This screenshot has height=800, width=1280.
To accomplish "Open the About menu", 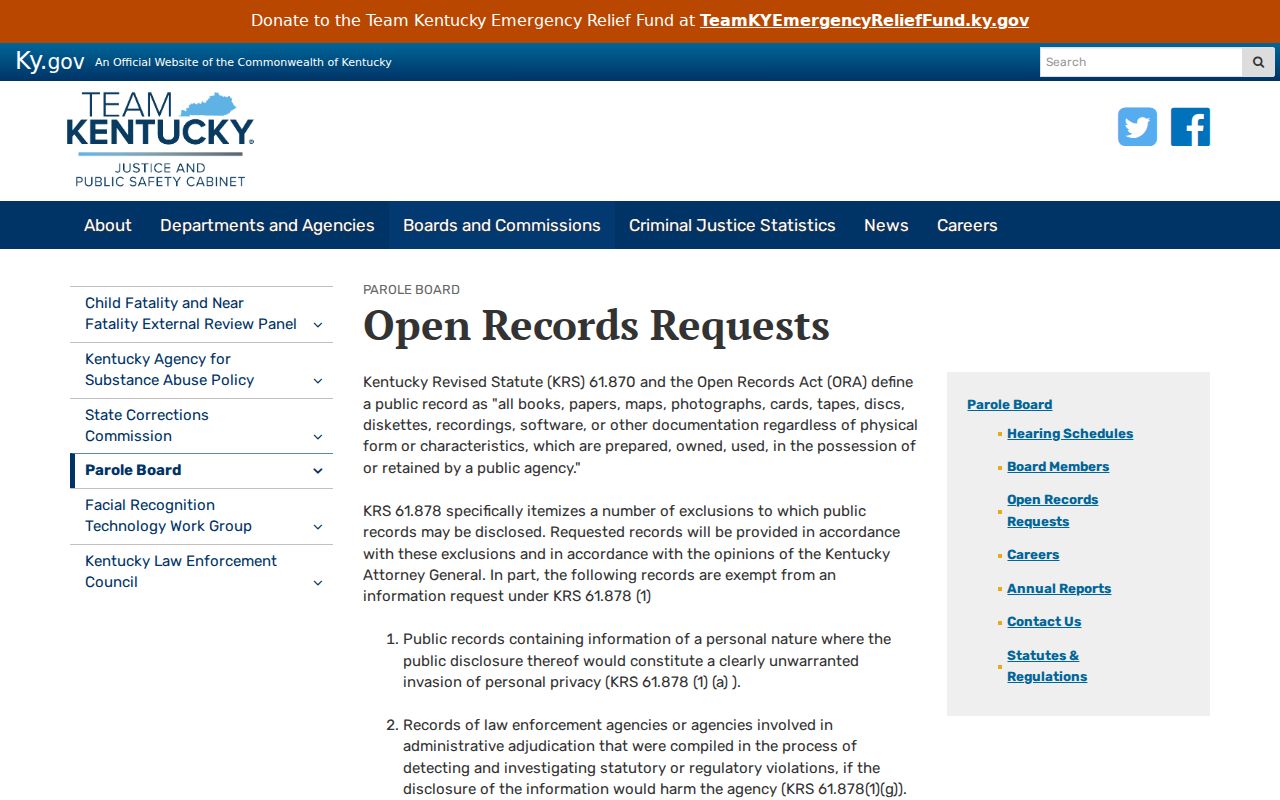I will (x=108, y=225).
